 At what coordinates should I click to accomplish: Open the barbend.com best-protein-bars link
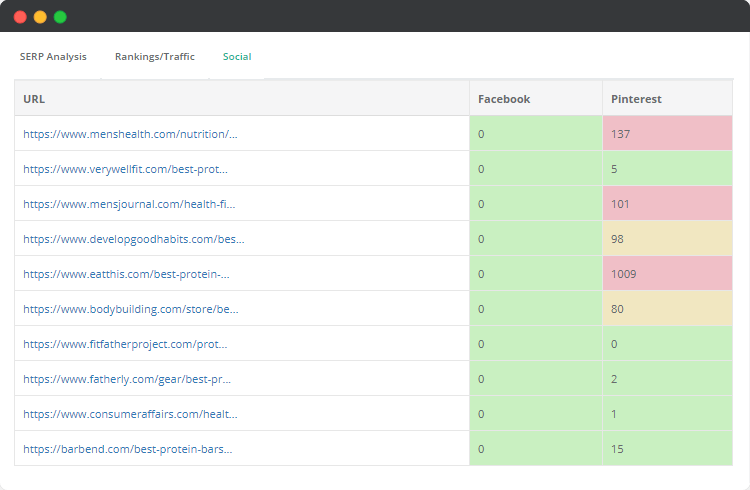tap(128, 449)
